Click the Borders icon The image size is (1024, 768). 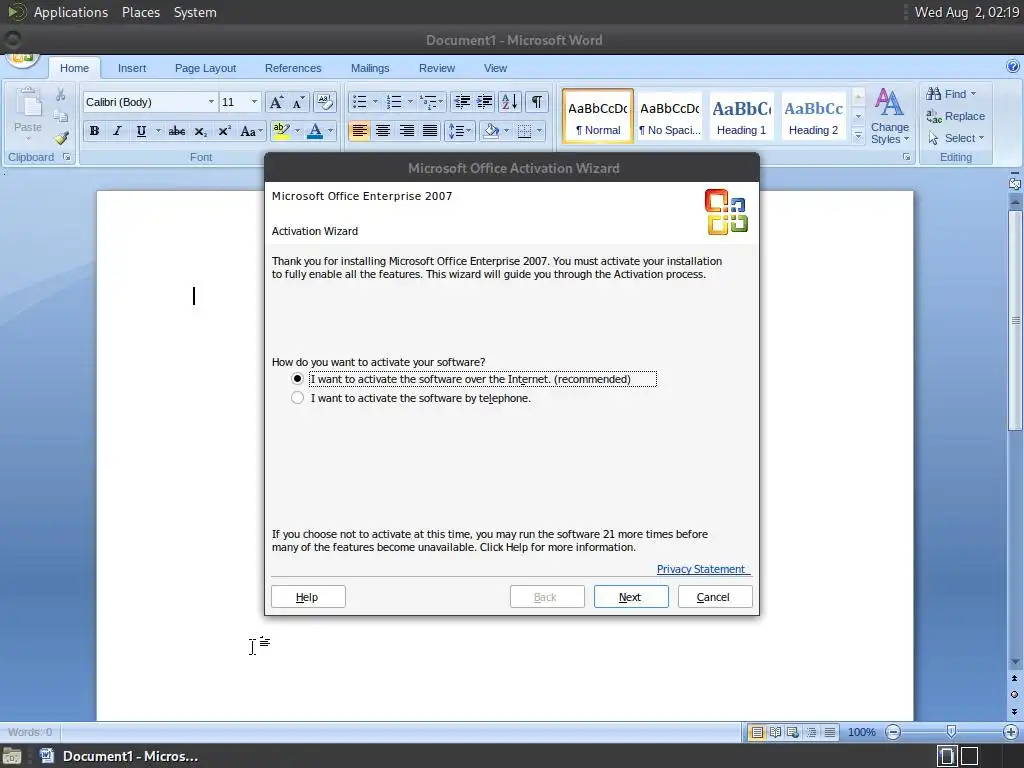(524, 131)
